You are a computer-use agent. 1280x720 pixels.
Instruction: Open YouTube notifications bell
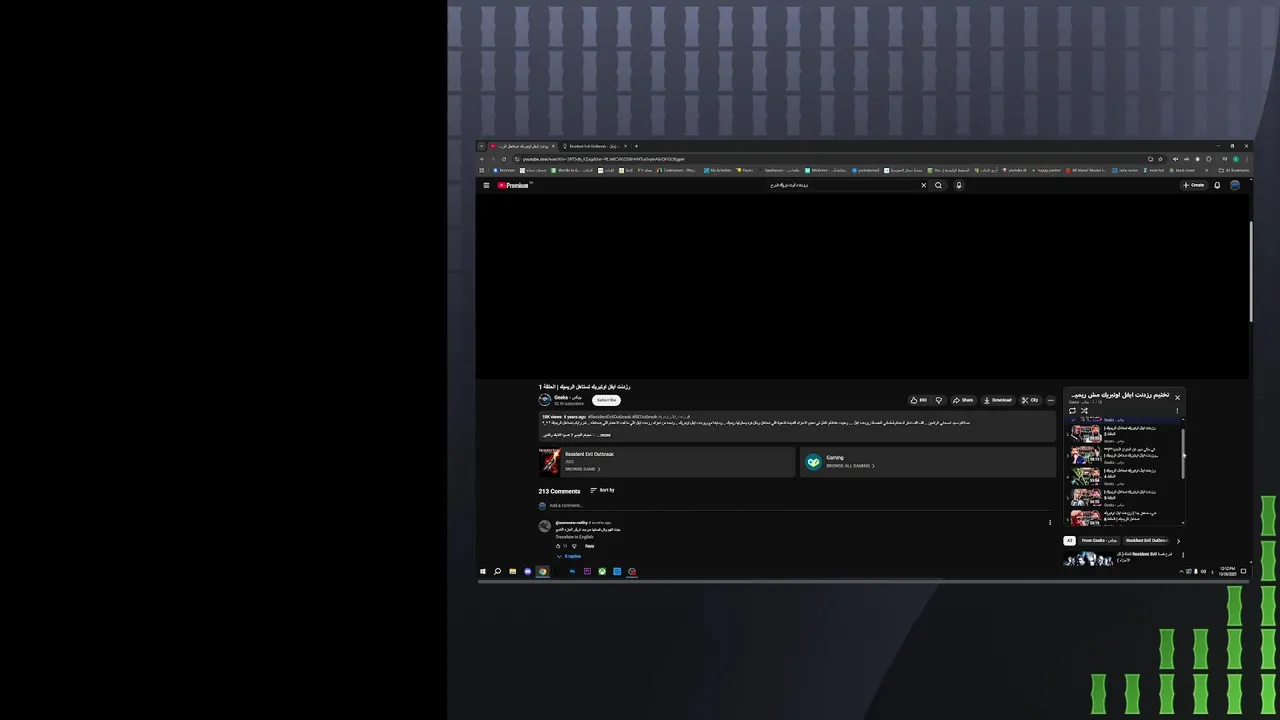pos(1217,185)
